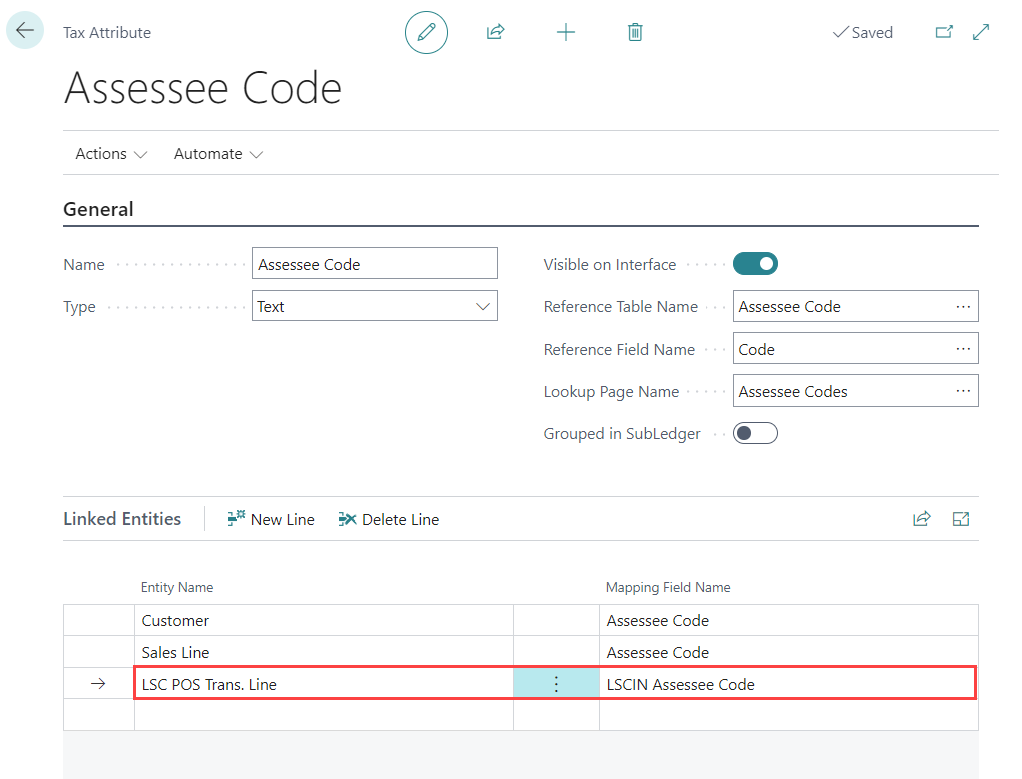The height and width of the screenshot is (779, 1022).
Task: Enable the Grouped in SubLedger toggle
Action: click(755, 433)
